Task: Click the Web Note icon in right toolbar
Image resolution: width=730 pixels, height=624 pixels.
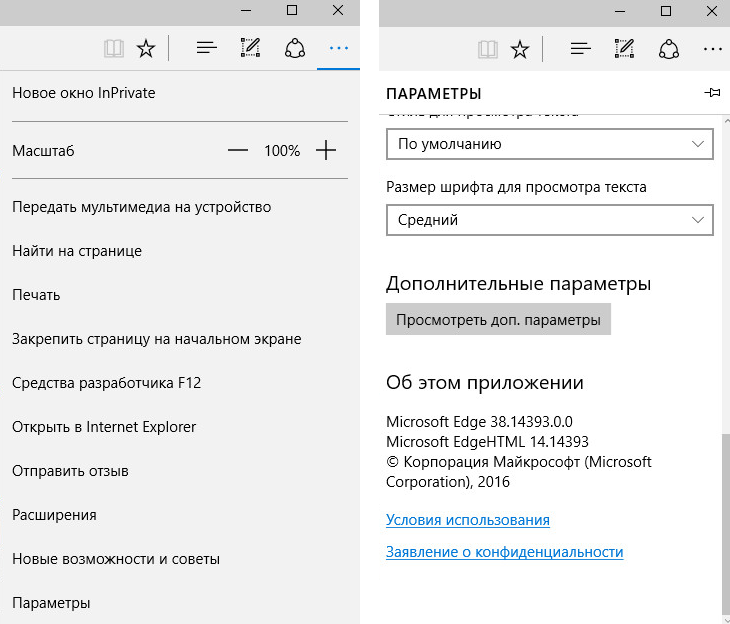Action: pos(624,48)
